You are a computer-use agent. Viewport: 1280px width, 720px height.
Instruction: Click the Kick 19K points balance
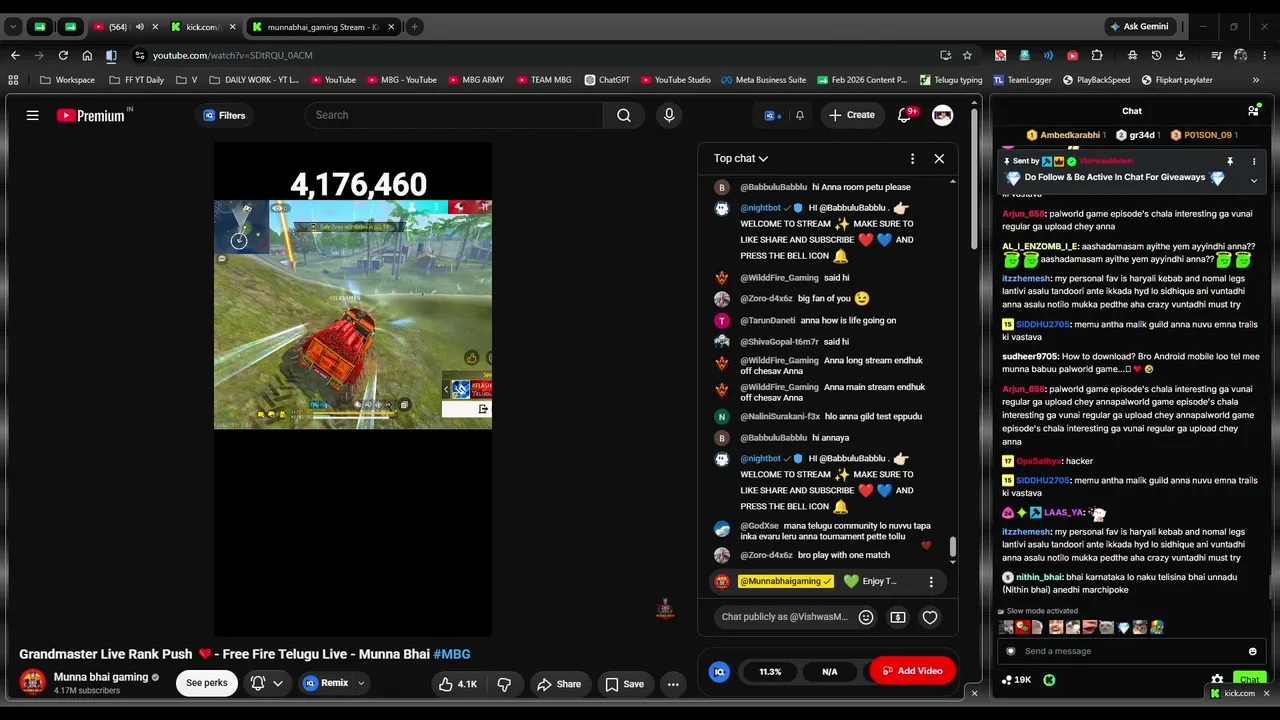(1016, 680)
